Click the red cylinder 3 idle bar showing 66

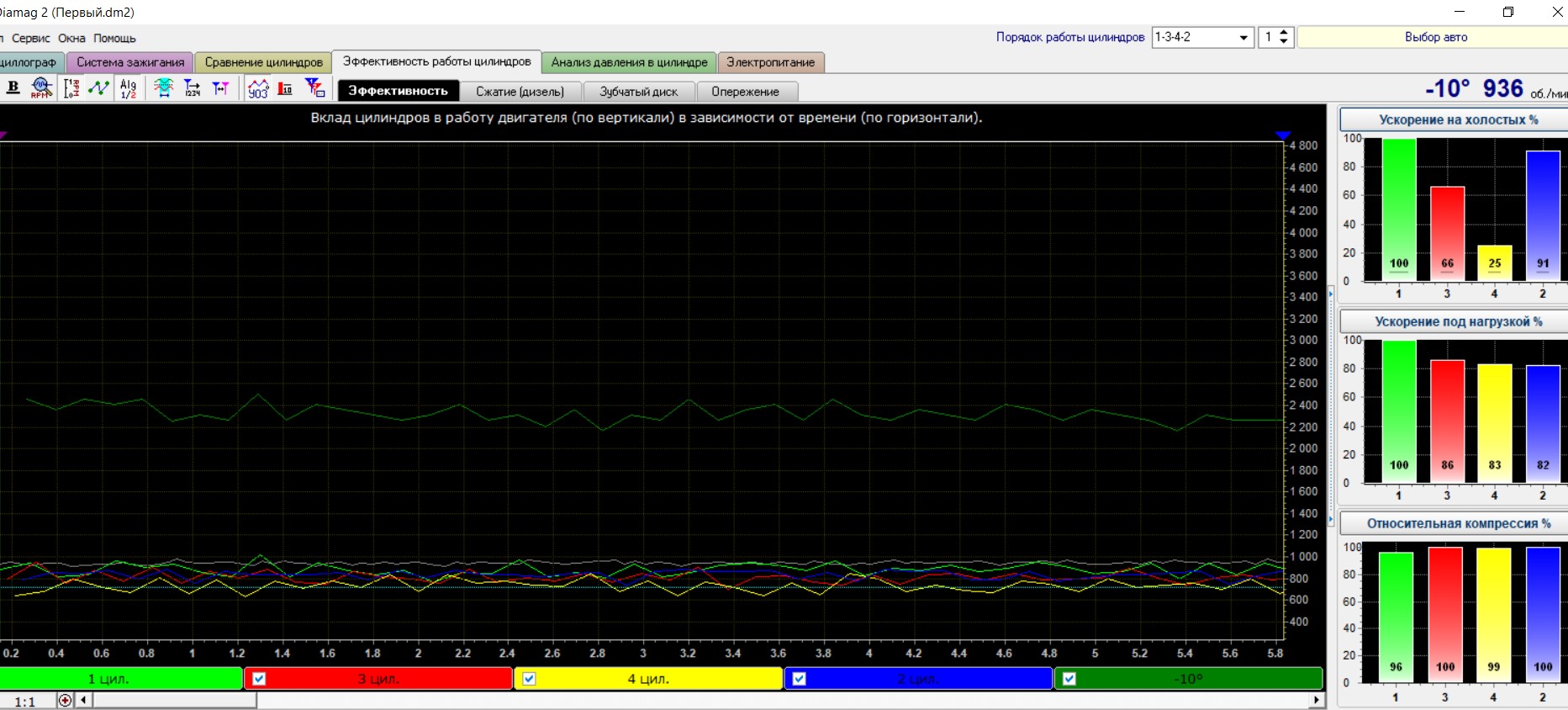(1447, 234)
